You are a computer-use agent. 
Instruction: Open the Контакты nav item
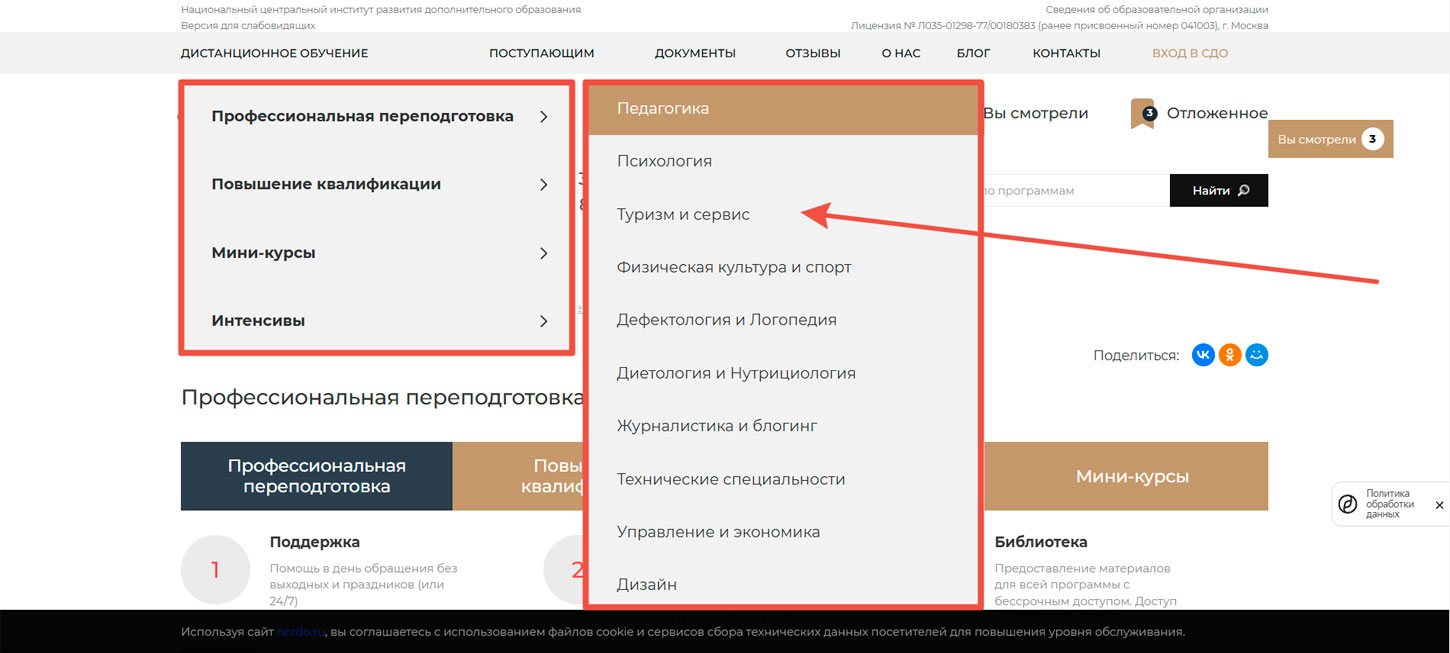click(x=1066, y=53)
